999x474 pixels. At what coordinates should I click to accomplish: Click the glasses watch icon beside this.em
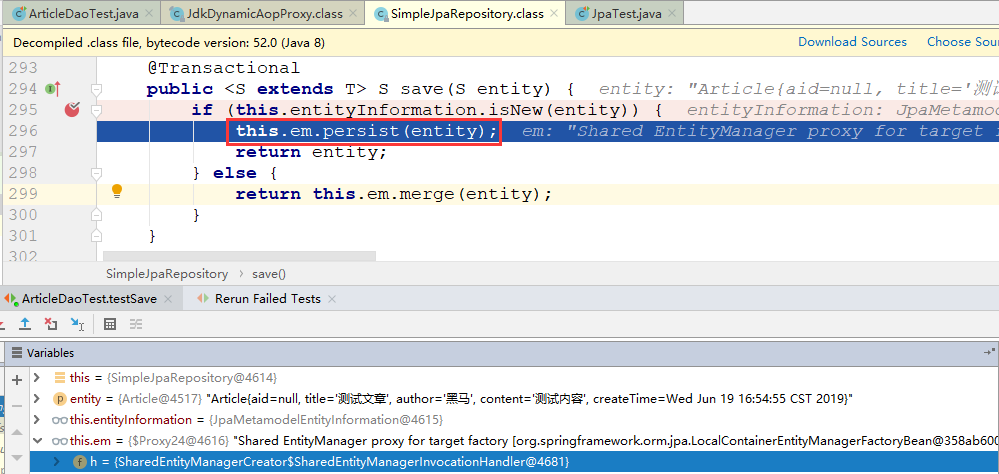60,441
